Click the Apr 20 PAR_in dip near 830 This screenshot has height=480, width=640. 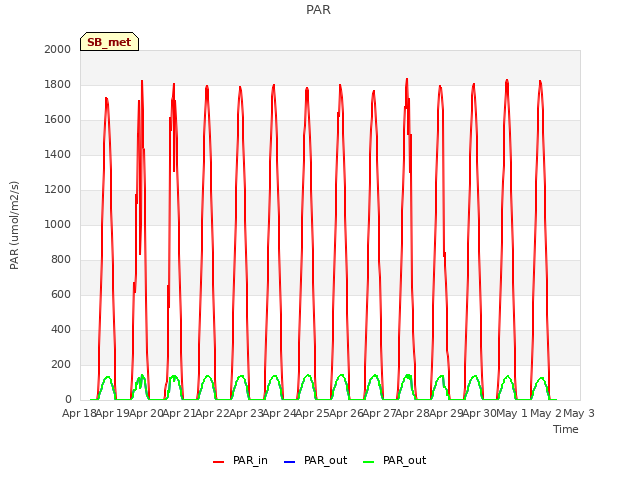(x=140, y=254)
